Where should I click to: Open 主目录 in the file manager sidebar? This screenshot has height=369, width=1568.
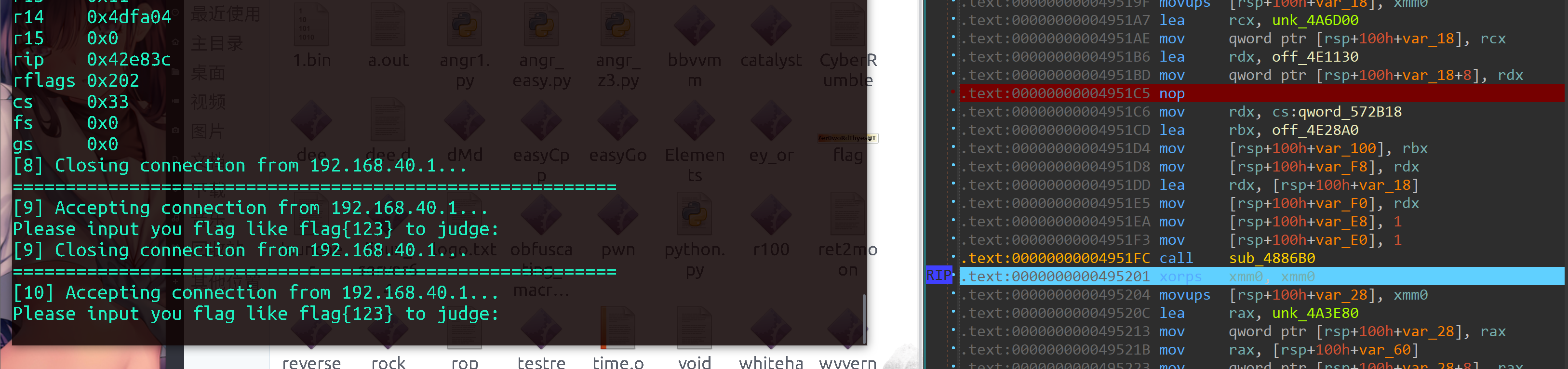pyautogui.click(x=217, y=43)
